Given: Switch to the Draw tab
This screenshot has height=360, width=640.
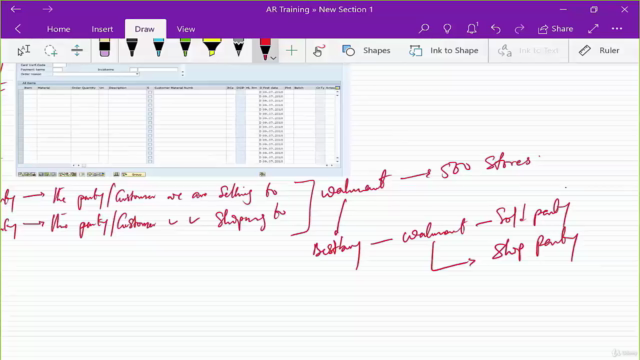Looking at the screenshot, I should (x=145, y=29).
